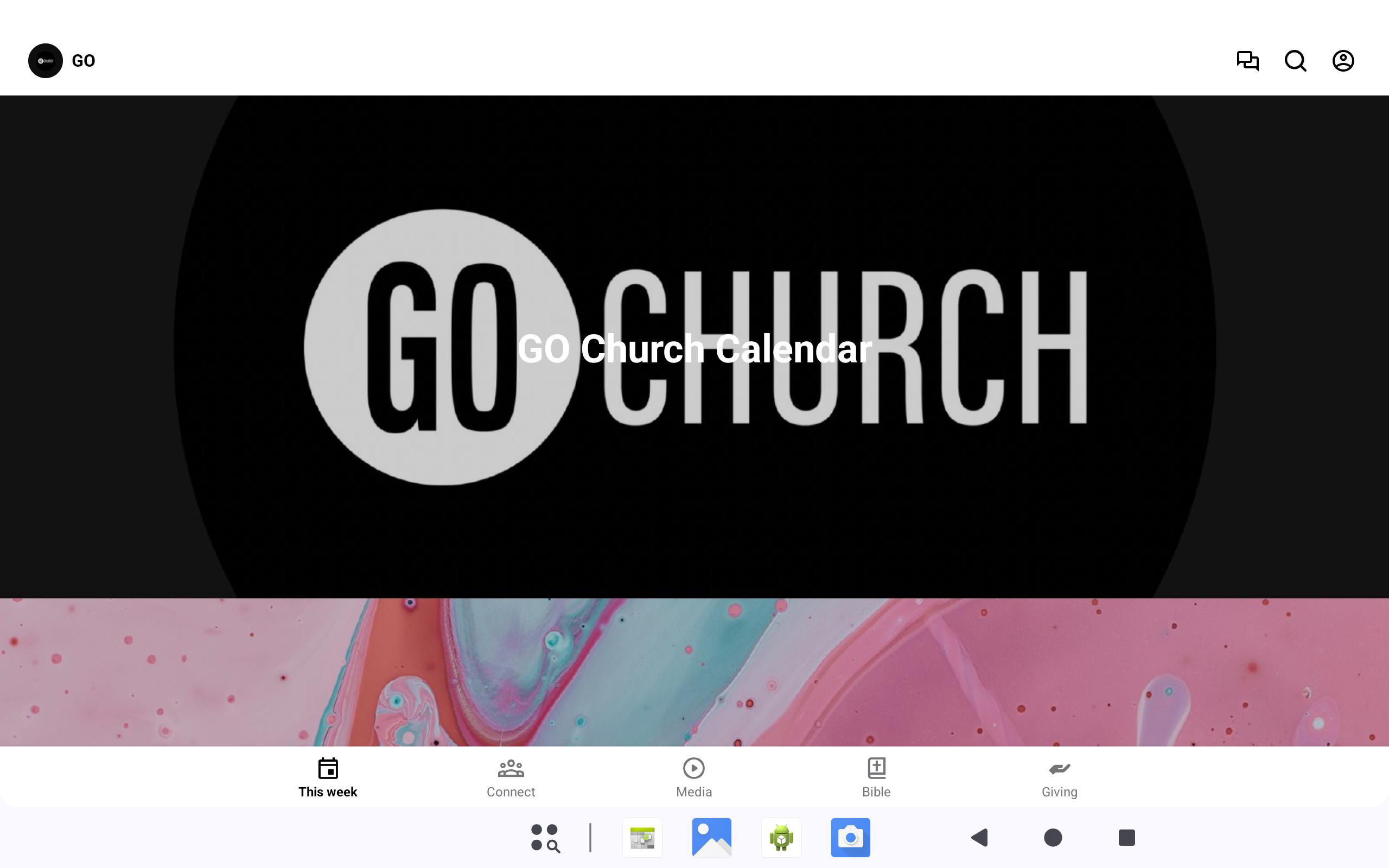
Task: Go to the Bible tab
Action: coord(876,778)
